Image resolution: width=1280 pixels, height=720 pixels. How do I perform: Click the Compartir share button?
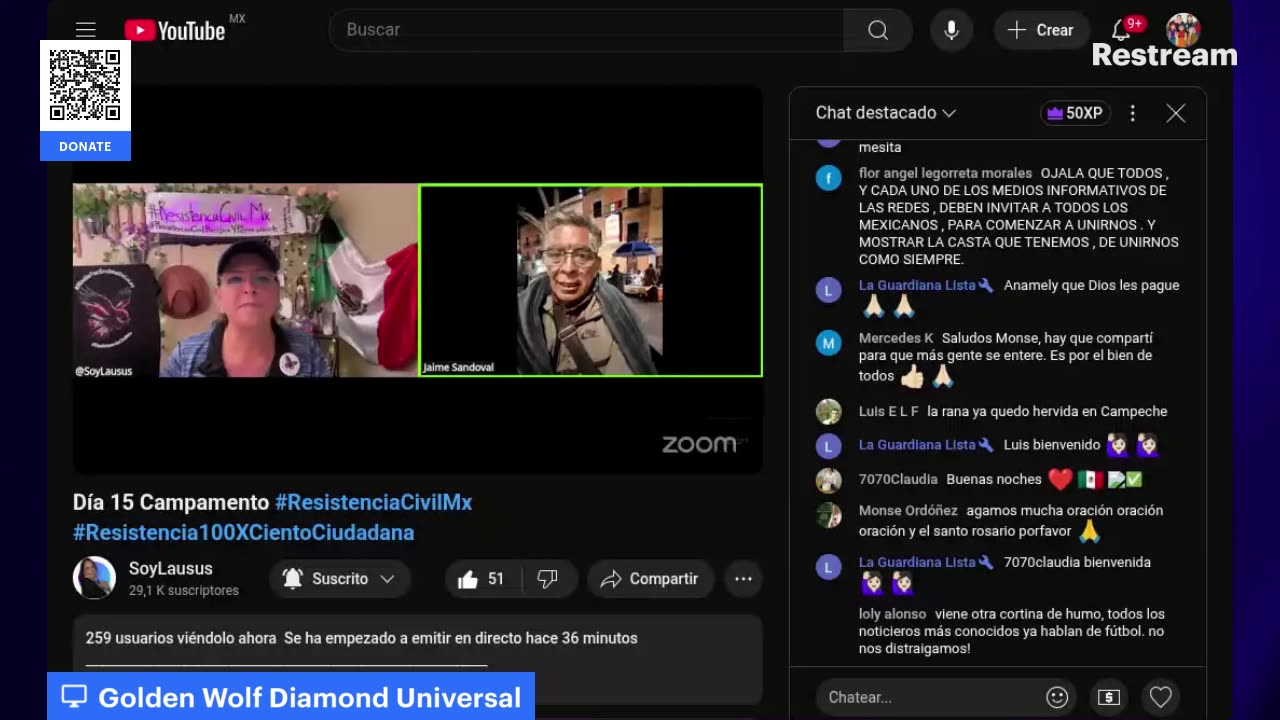[649, 579]
